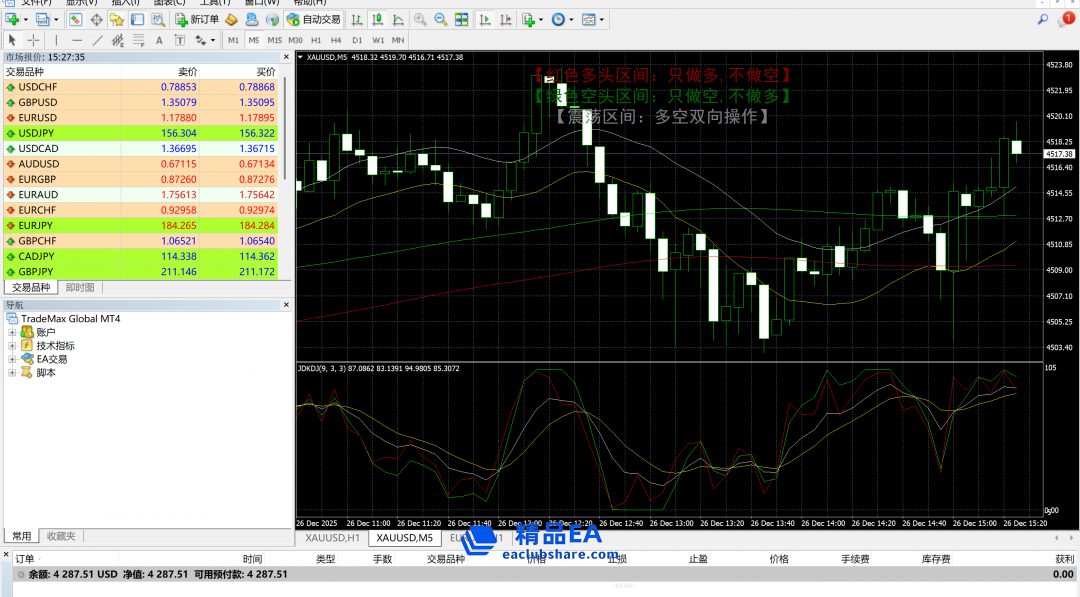The width and height of the screenshot is (1080, 597).
Task: Click the tile windows icon
Action: click(x=462, y=19)
